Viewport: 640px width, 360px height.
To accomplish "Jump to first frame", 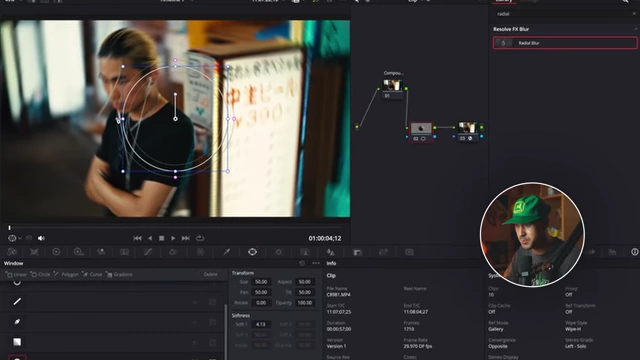I will point(138,238).
